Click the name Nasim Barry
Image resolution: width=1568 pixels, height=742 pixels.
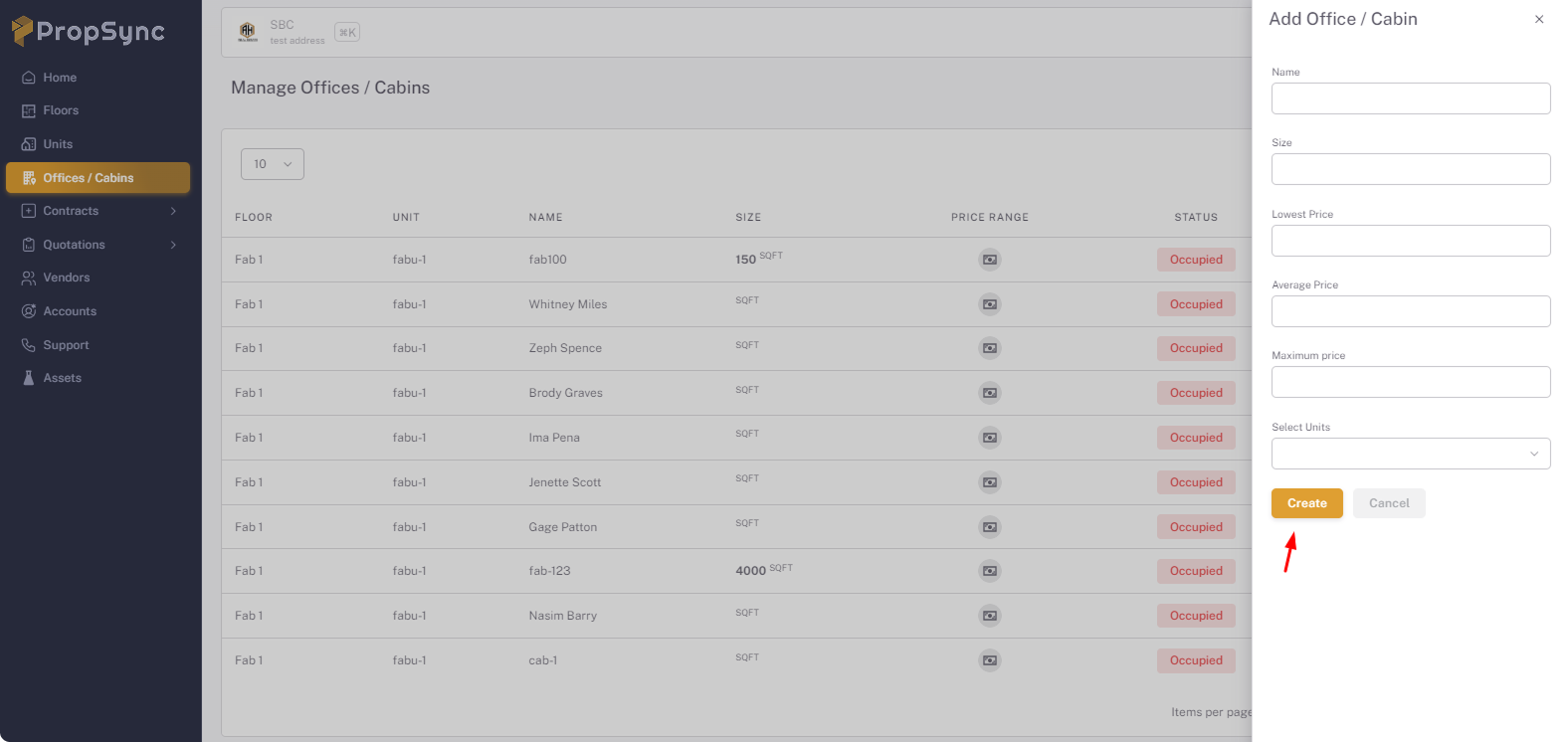(x=563, y=616)
